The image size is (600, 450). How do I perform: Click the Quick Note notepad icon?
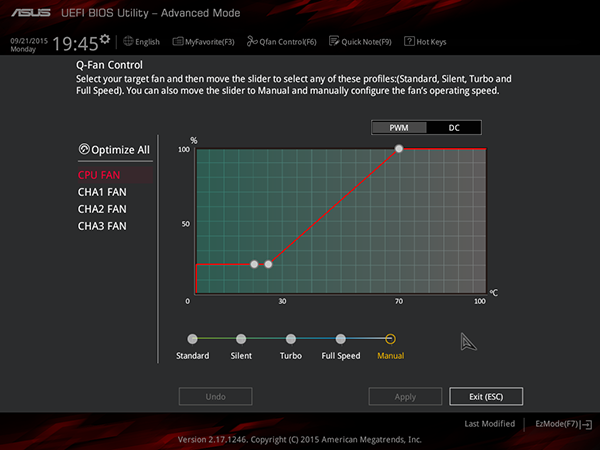pos(334,41)
